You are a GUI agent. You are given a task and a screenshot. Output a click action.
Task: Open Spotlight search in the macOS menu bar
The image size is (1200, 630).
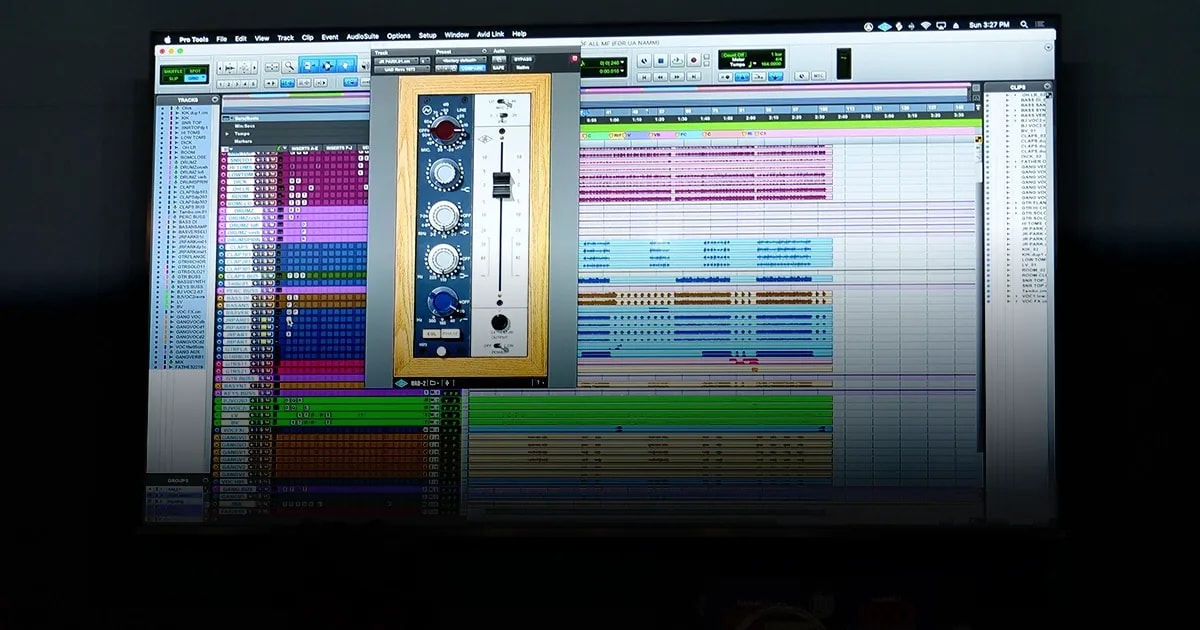tap(1024, 24)
